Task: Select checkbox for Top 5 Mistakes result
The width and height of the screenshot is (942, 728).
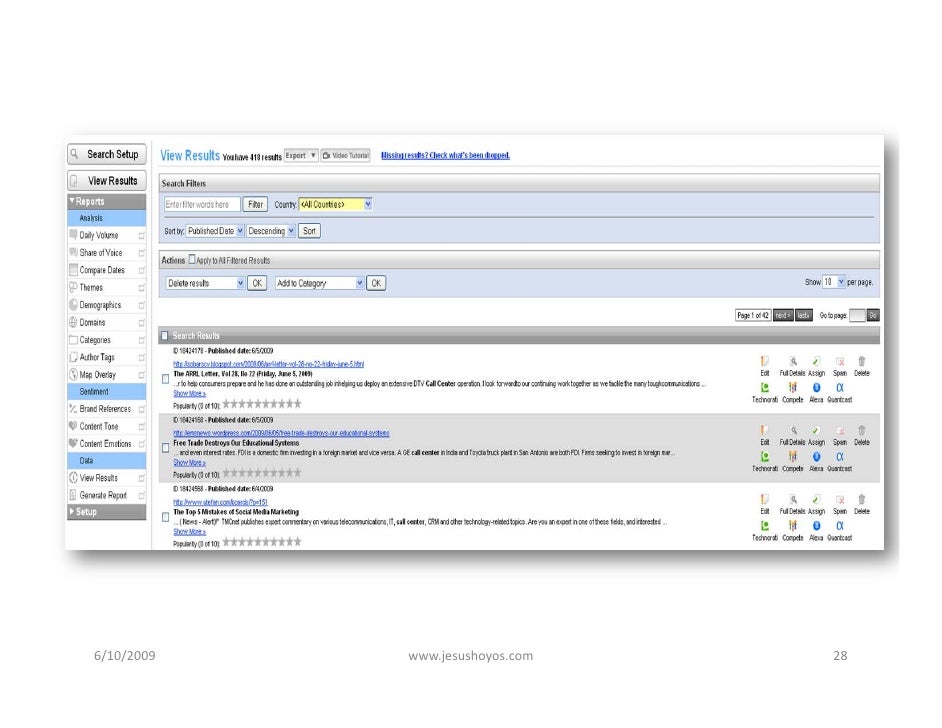Action: point(165,517)
